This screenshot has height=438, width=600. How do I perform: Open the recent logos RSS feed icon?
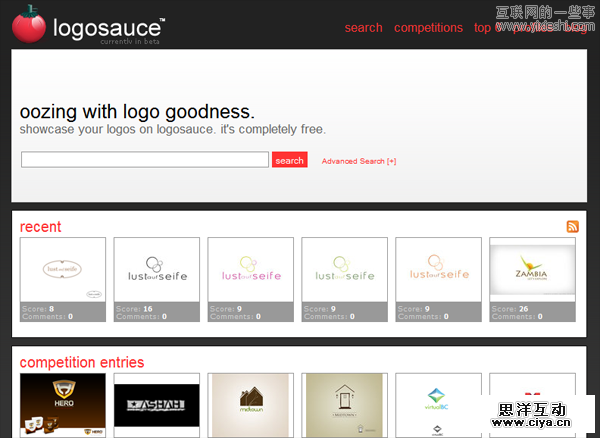572,226
